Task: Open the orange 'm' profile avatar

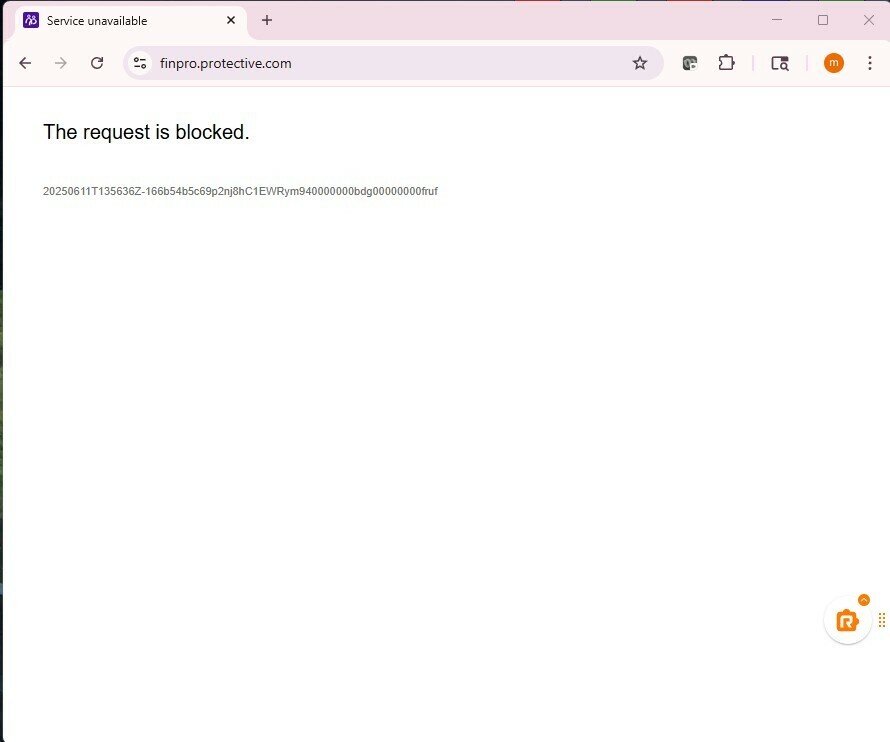Action: (833, 63)
